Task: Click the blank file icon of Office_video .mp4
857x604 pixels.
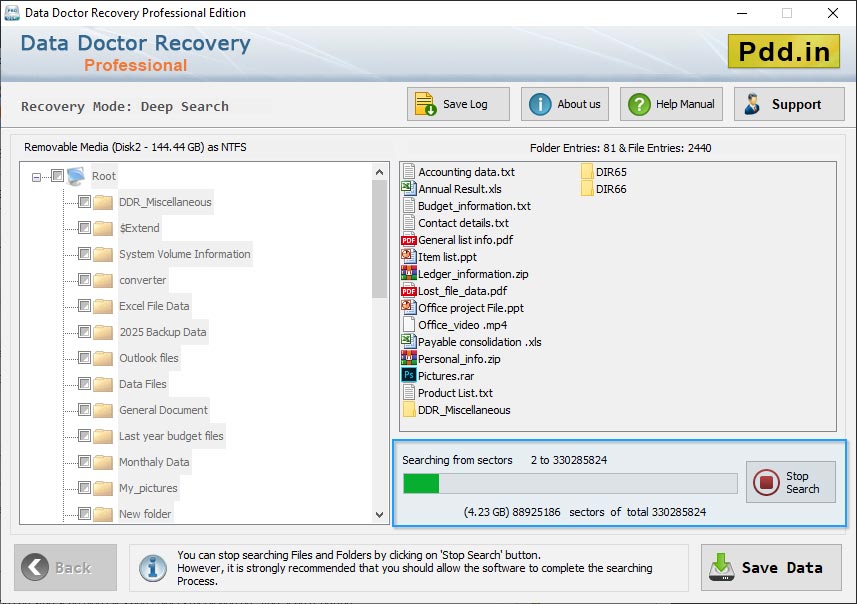Action: coord(409,324)
